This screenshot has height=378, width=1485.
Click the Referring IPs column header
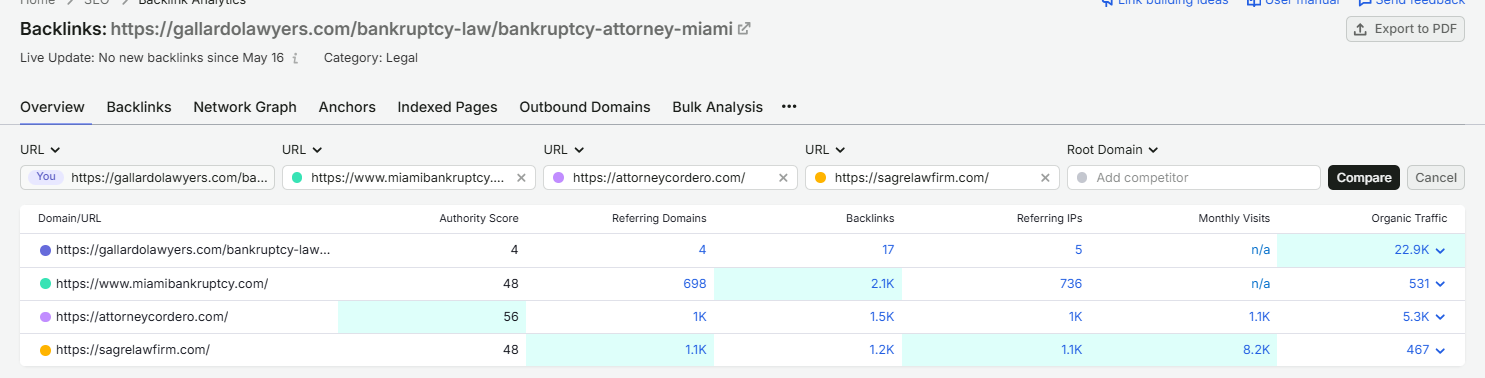1050,218
